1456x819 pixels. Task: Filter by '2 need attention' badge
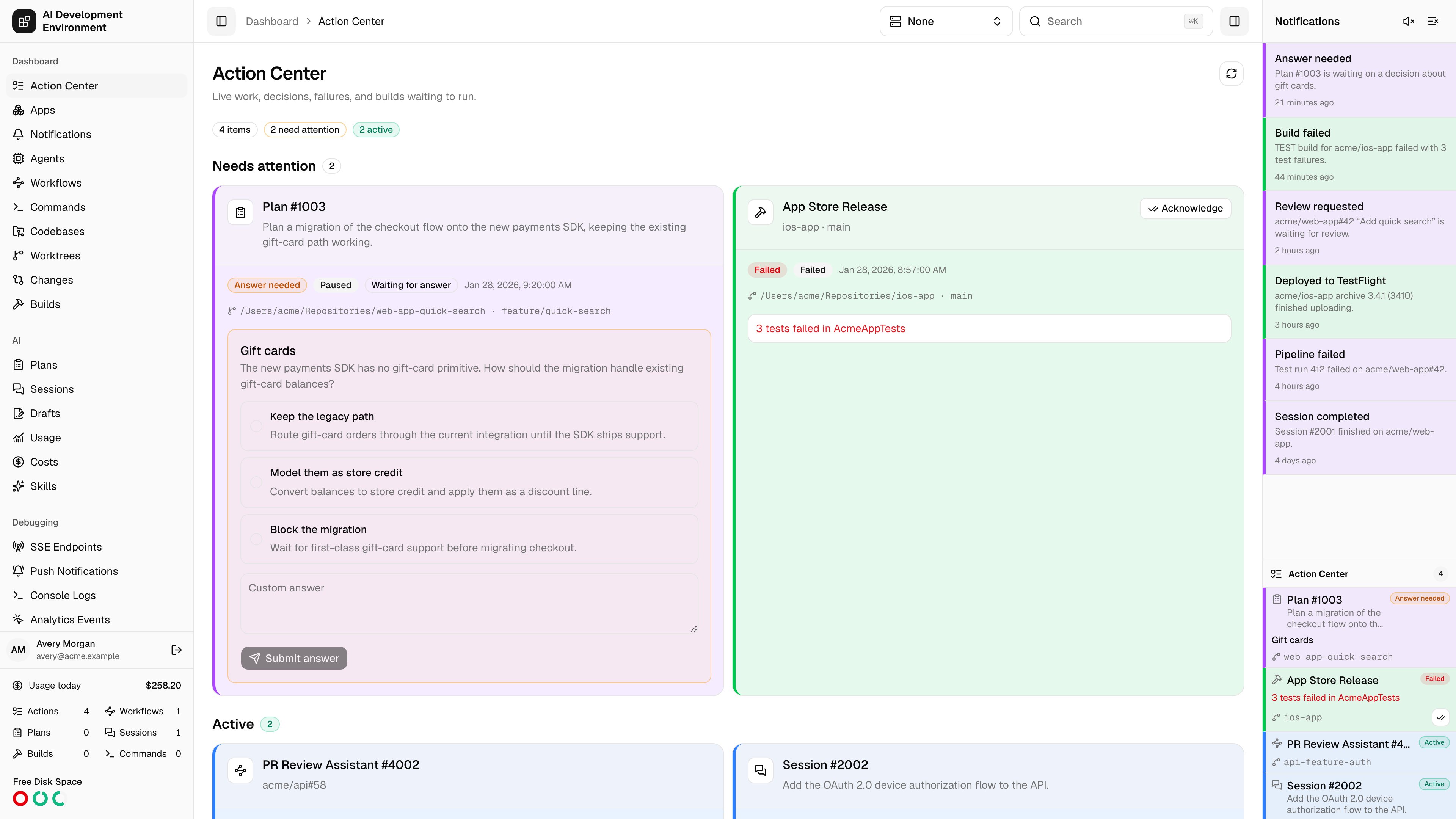pos(304,130)
